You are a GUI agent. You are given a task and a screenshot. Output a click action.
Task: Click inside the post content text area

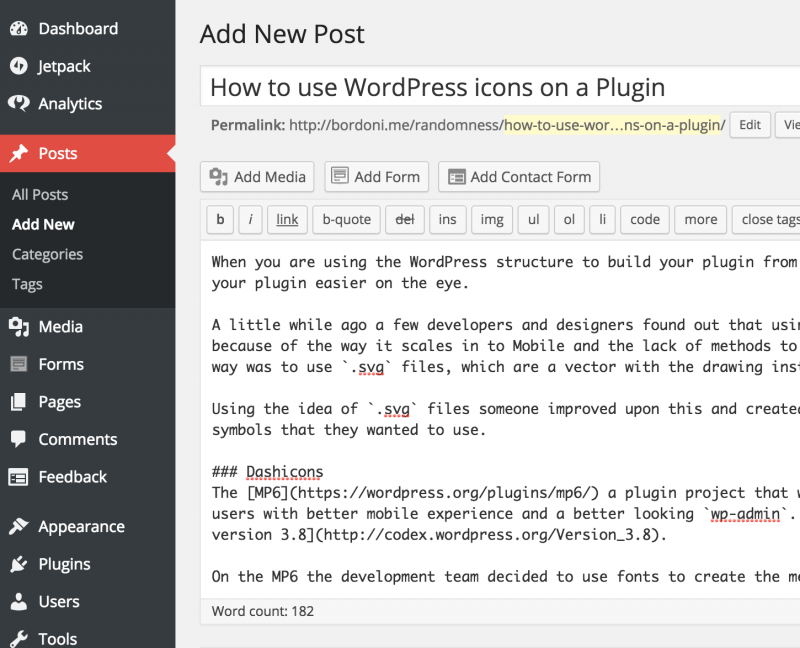click(x=500, y=418)
